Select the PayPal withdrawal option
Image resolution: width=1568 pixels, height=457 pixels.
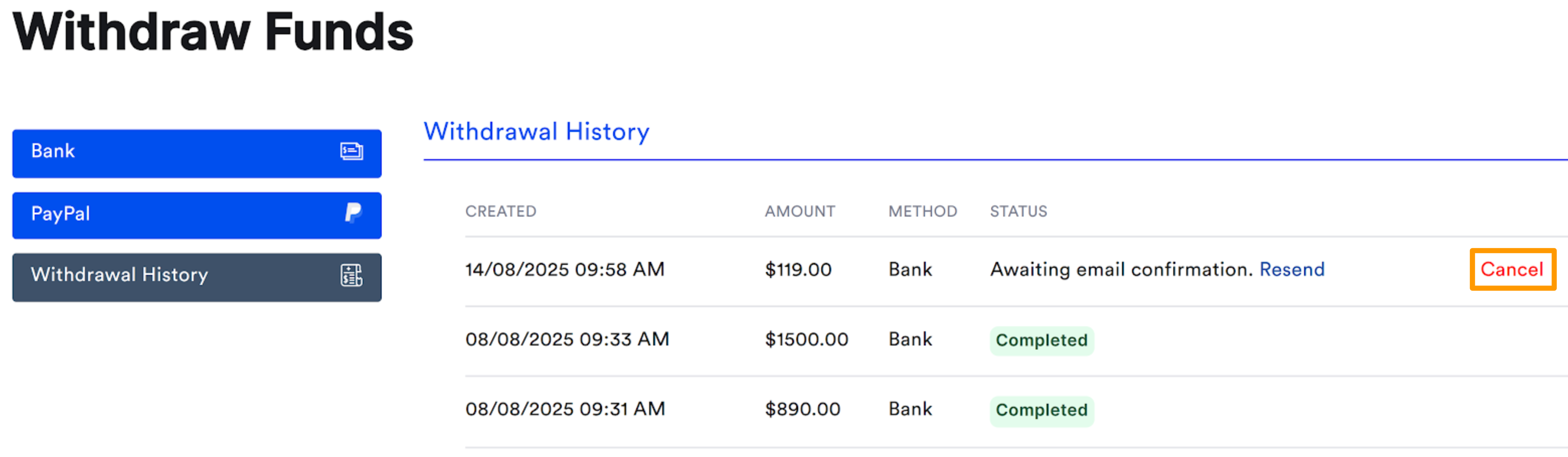197,215
